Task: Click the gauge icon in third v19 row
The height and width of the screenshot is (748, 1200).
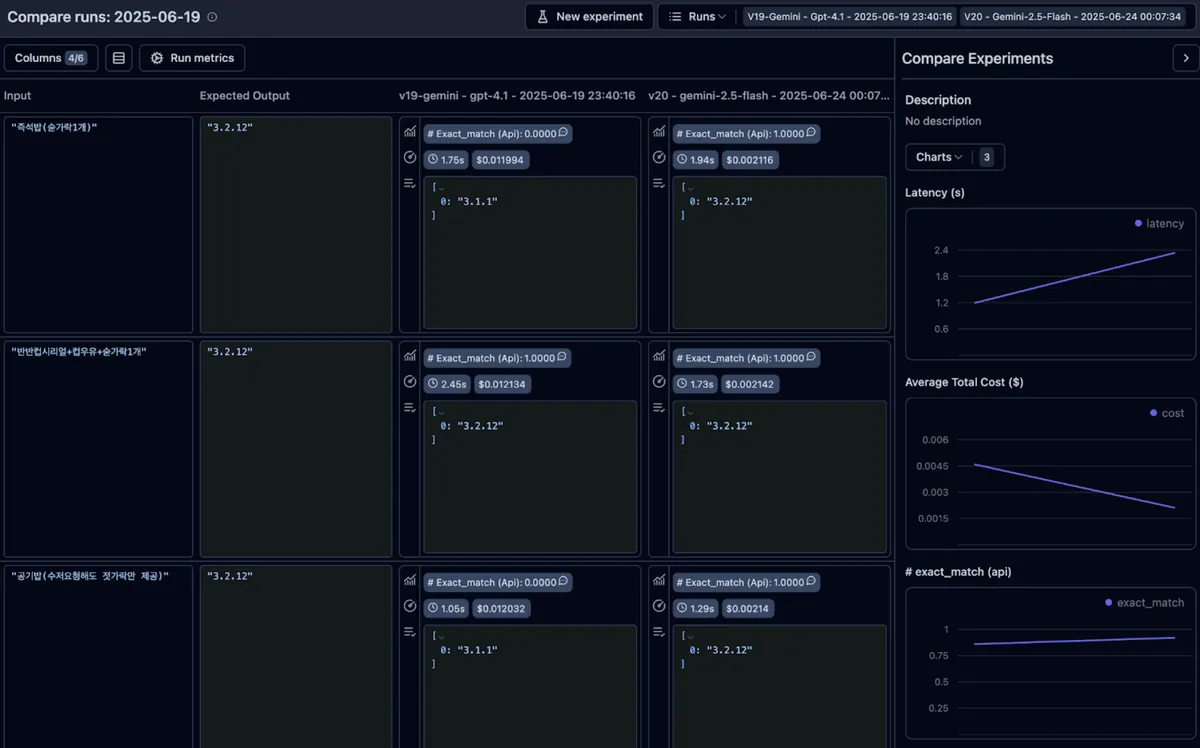Action: coord(409,606)
